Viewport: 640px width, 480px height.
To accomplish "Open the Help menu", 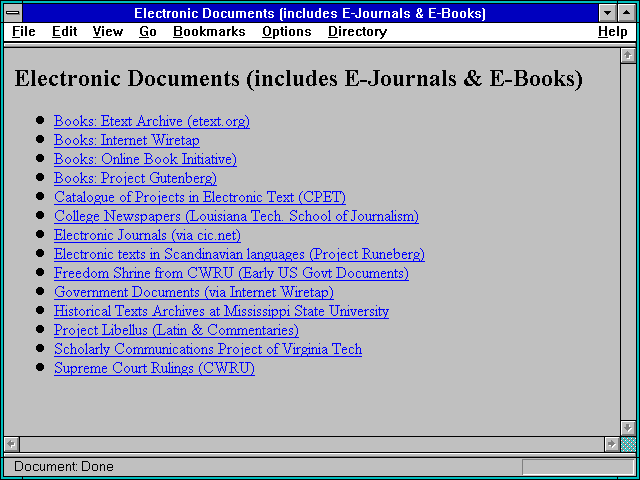I will [x=613, y=32].
